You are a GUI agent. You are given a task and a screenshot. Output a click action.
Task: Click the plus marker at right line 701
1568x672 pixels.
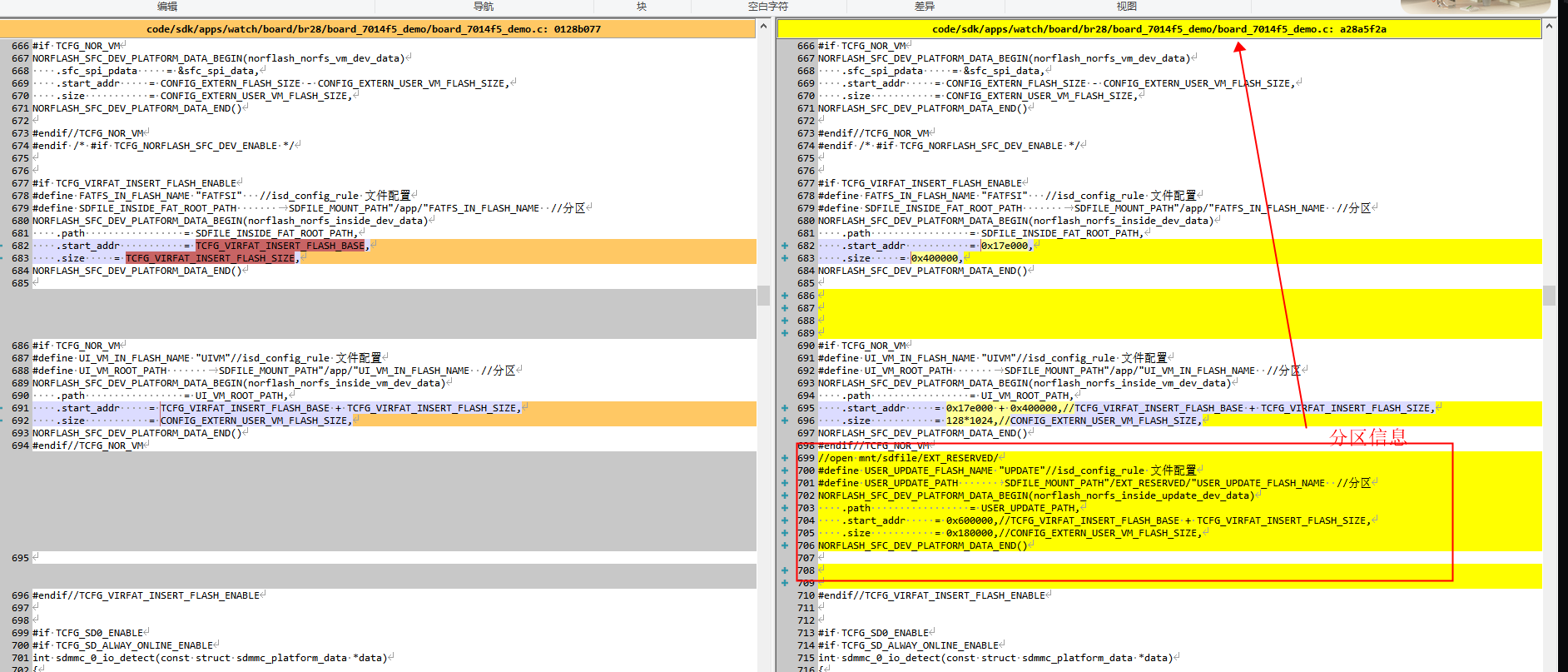point(785,483)
